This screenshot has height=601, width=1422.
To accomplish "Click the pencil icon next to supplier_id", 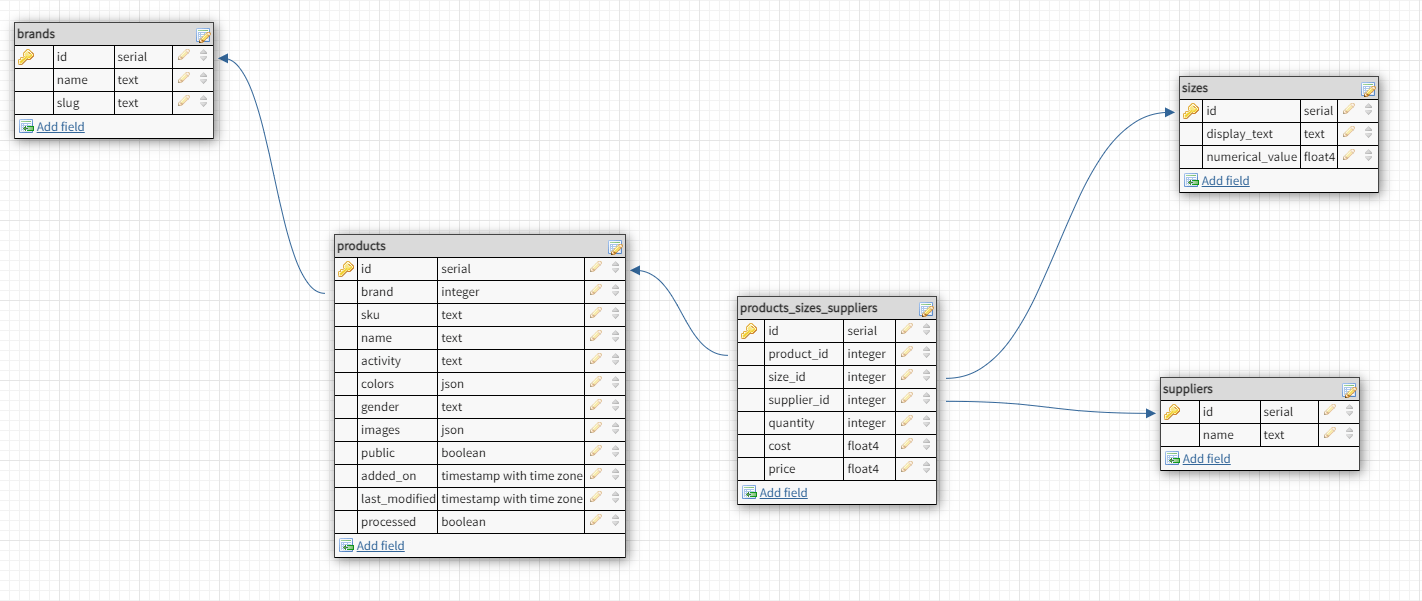I will click(907, 399).
